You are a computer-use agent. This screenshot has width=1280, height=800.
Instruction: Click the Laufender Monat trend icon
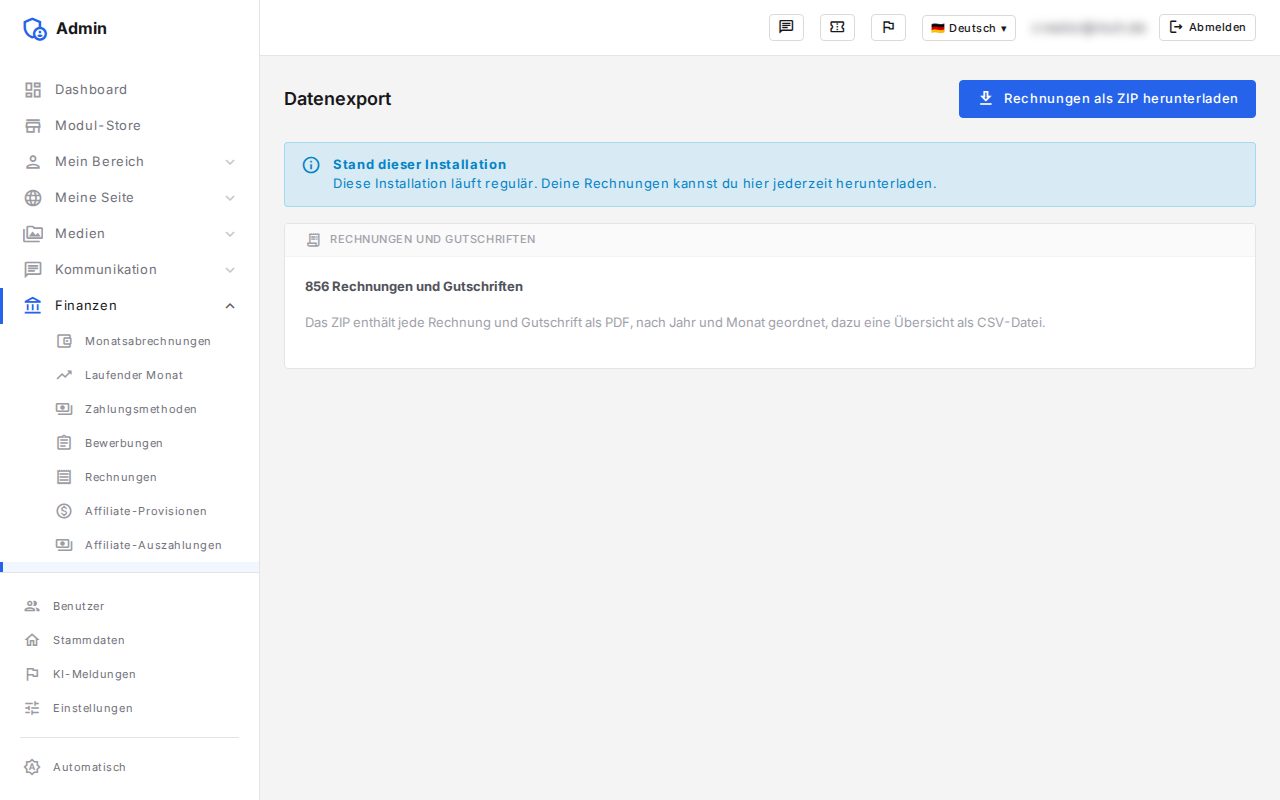pos(64,375)
